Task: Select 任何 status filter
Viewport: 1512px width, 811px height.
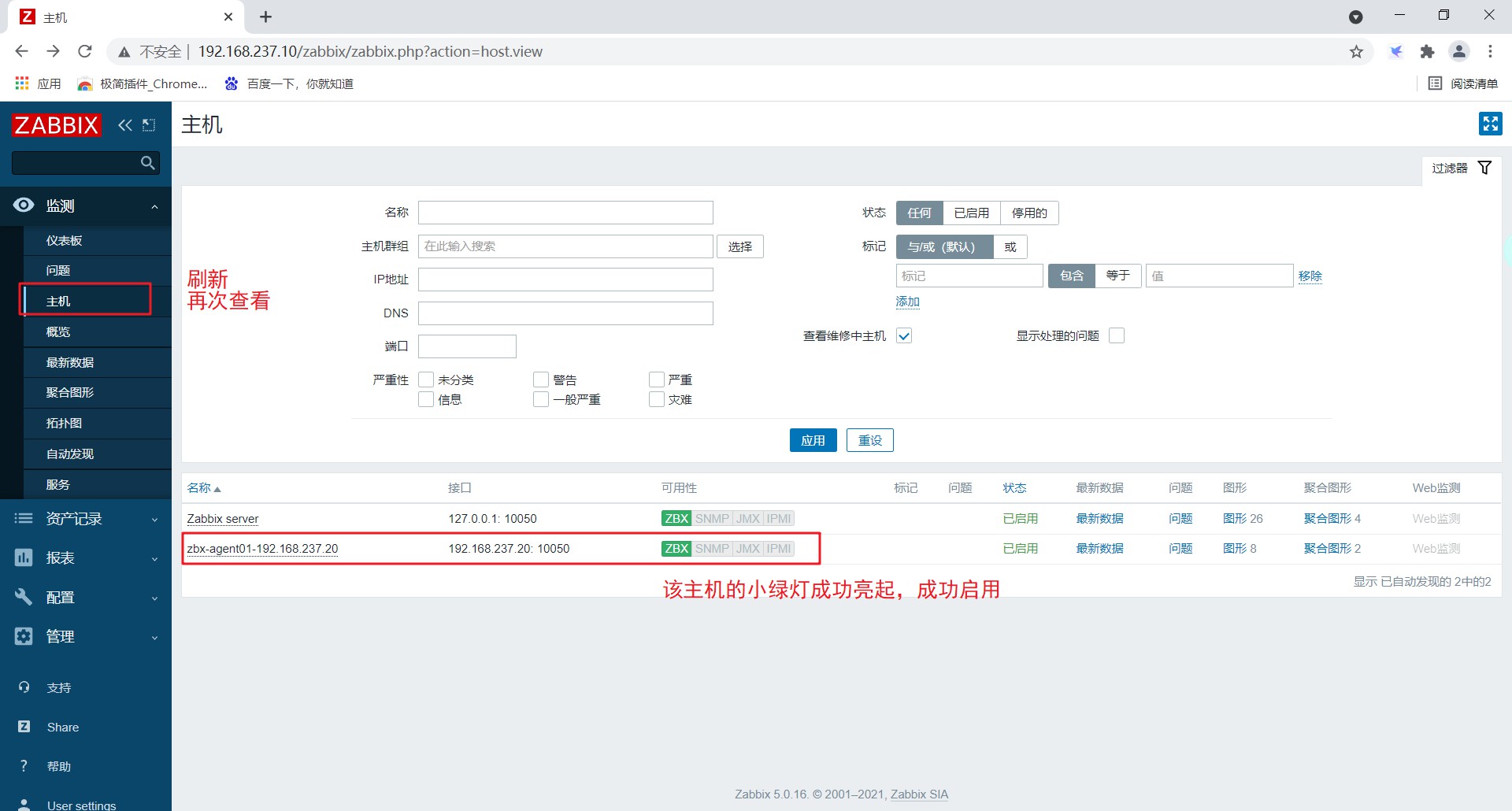Action: coord(919,213)
